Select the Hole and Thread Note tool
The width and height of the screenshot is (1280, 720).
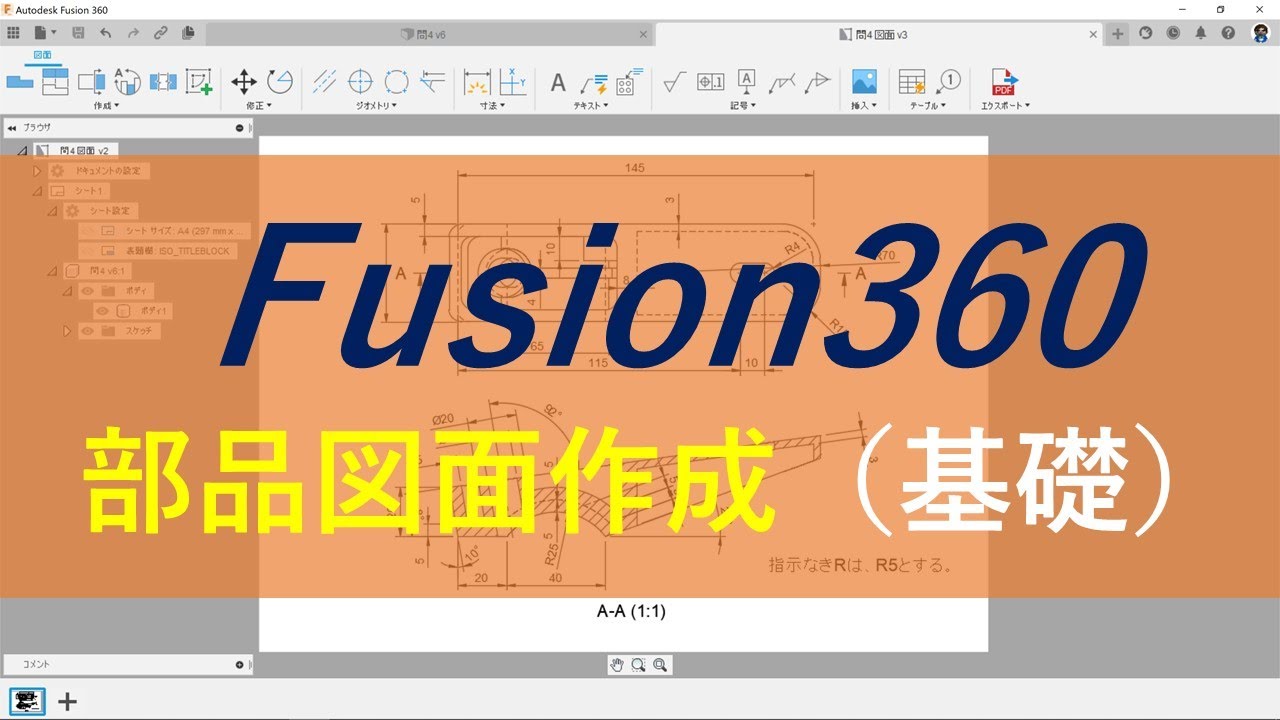pos(630,81)
